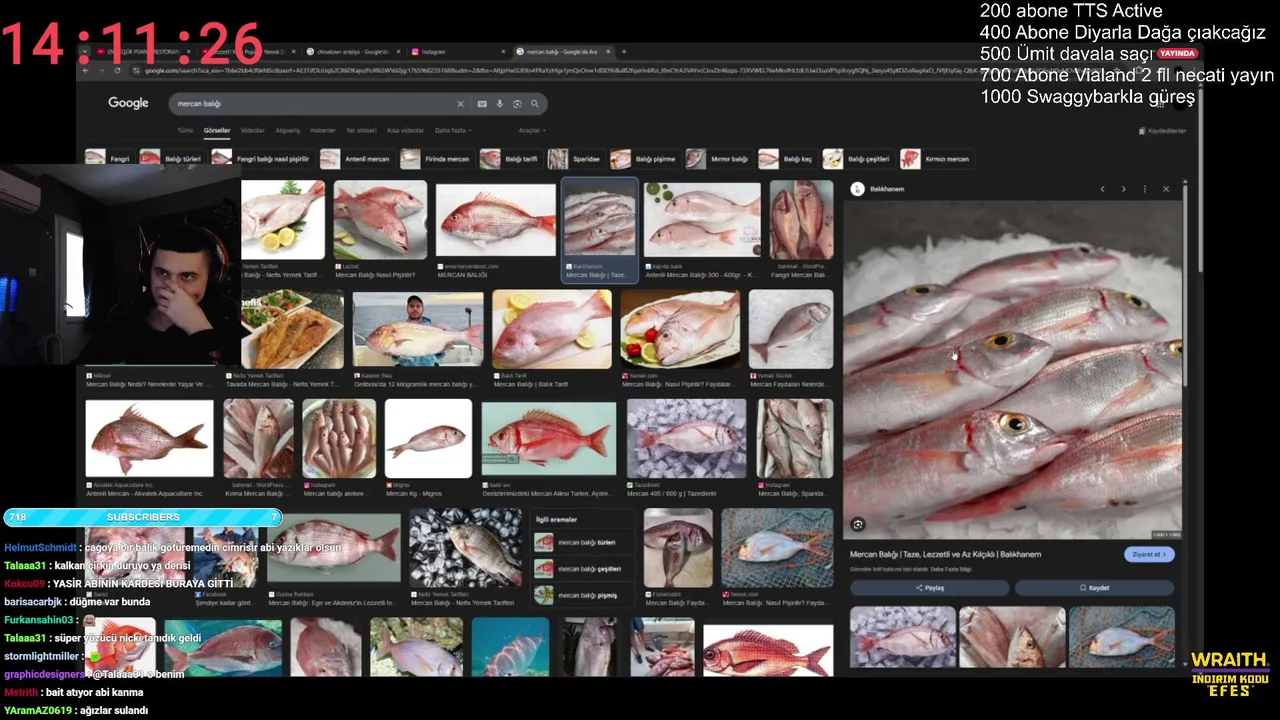Start voice search with the microphone icon

(x=500, y=104)
